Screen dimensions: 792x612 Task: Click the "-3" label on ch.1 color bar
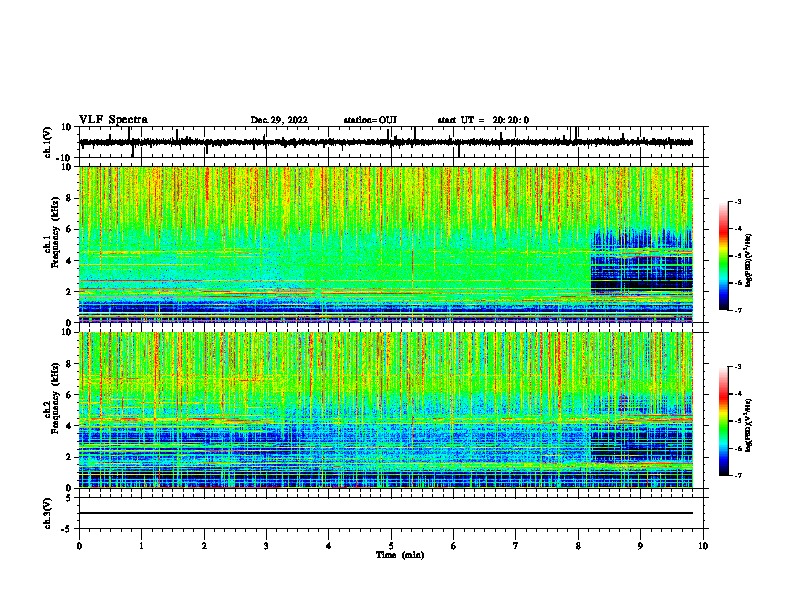point(737,201)
